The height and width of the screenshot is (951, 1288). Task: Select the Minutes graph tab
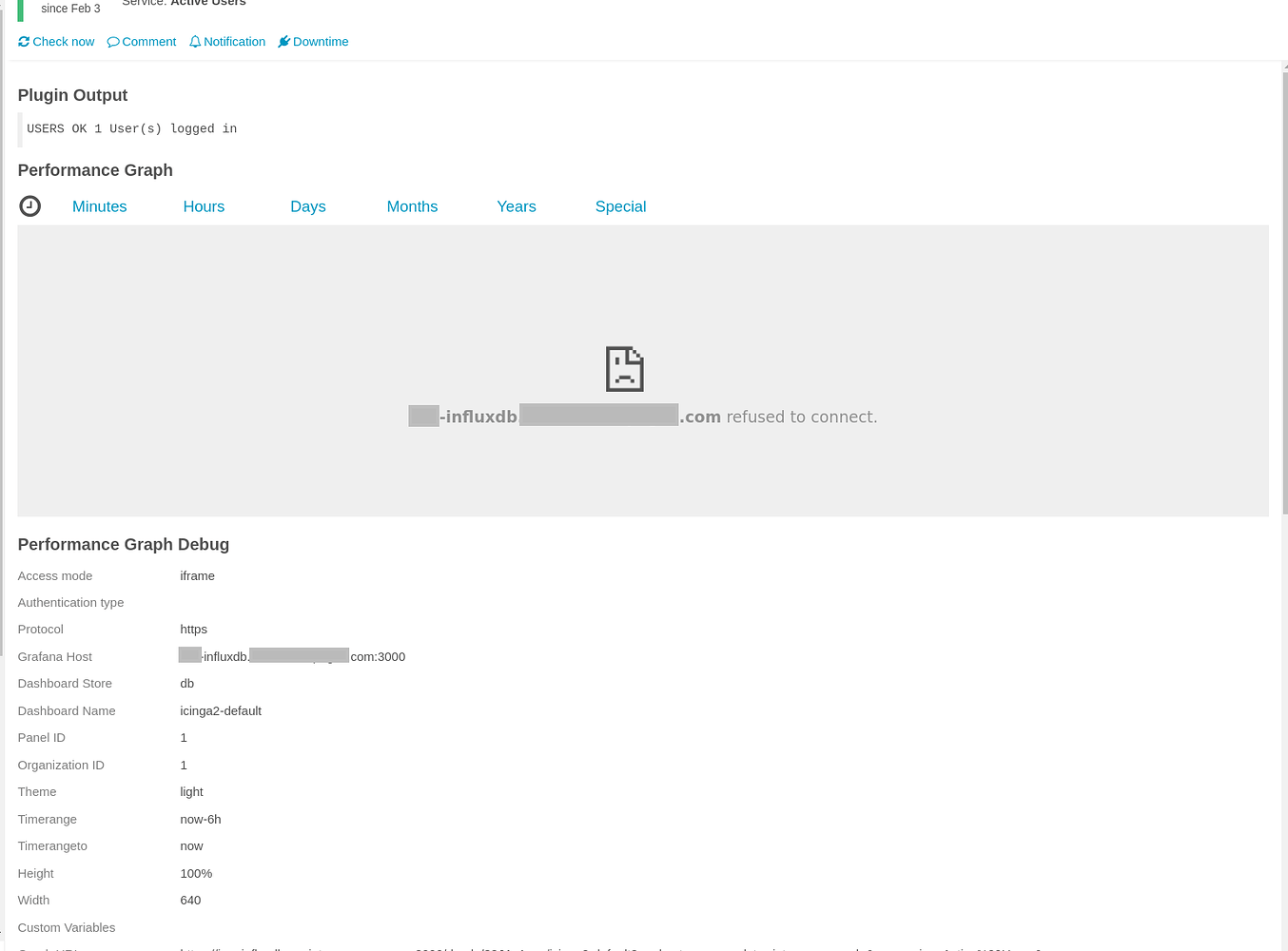tap(99, 206)
